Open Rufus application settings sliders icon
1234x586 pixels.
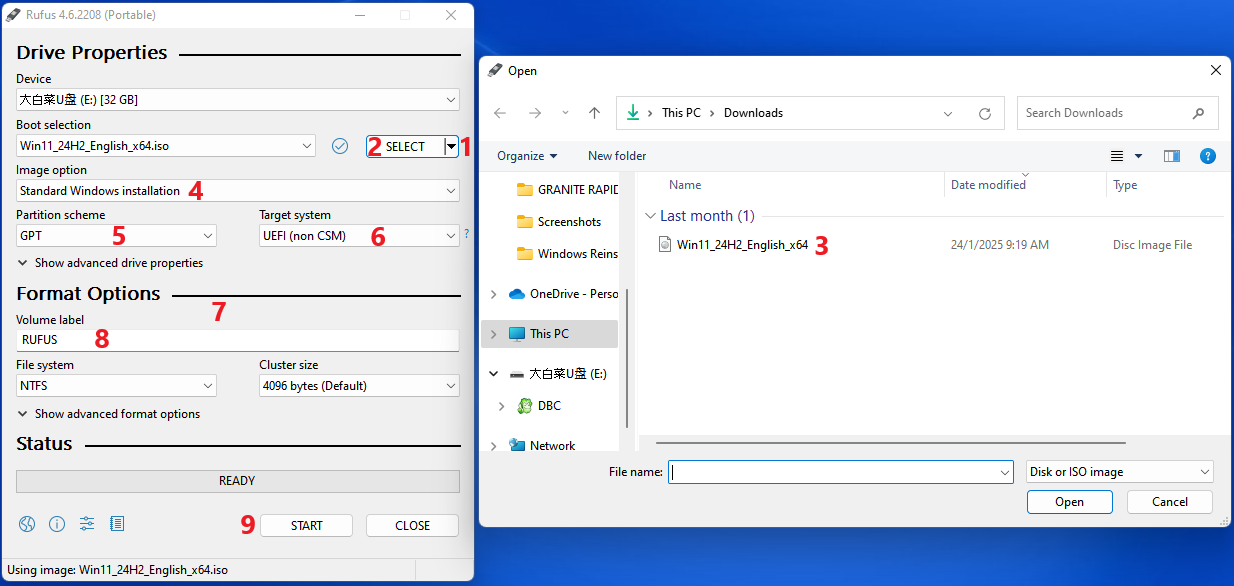pyautogui.click(x=87, y=524)
